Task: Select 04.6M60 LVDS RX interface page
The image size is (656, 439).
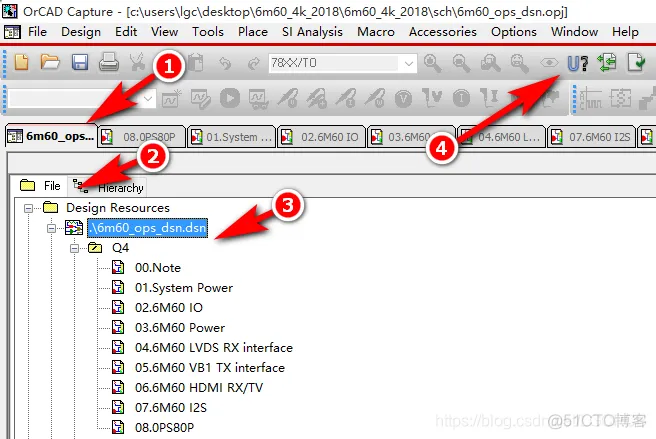Action: [214, 348]
